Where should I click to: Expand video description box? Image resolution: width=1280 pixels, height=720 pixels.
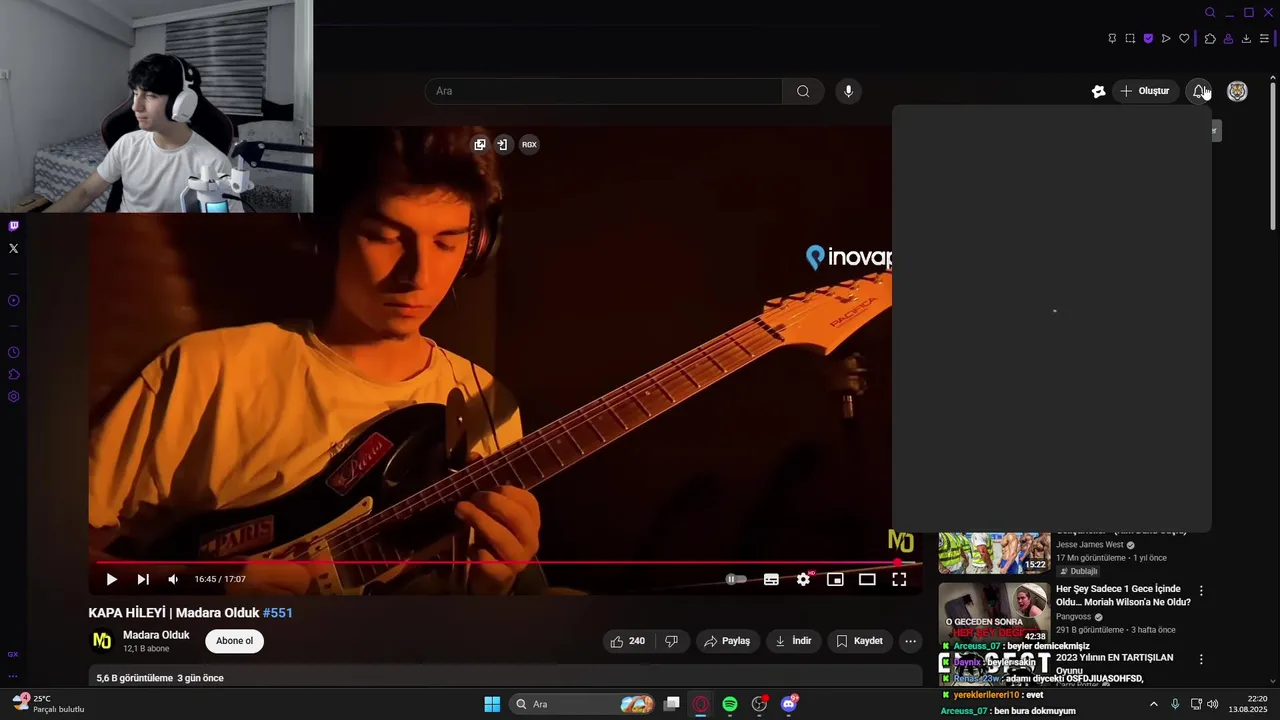tap(505, 677)
